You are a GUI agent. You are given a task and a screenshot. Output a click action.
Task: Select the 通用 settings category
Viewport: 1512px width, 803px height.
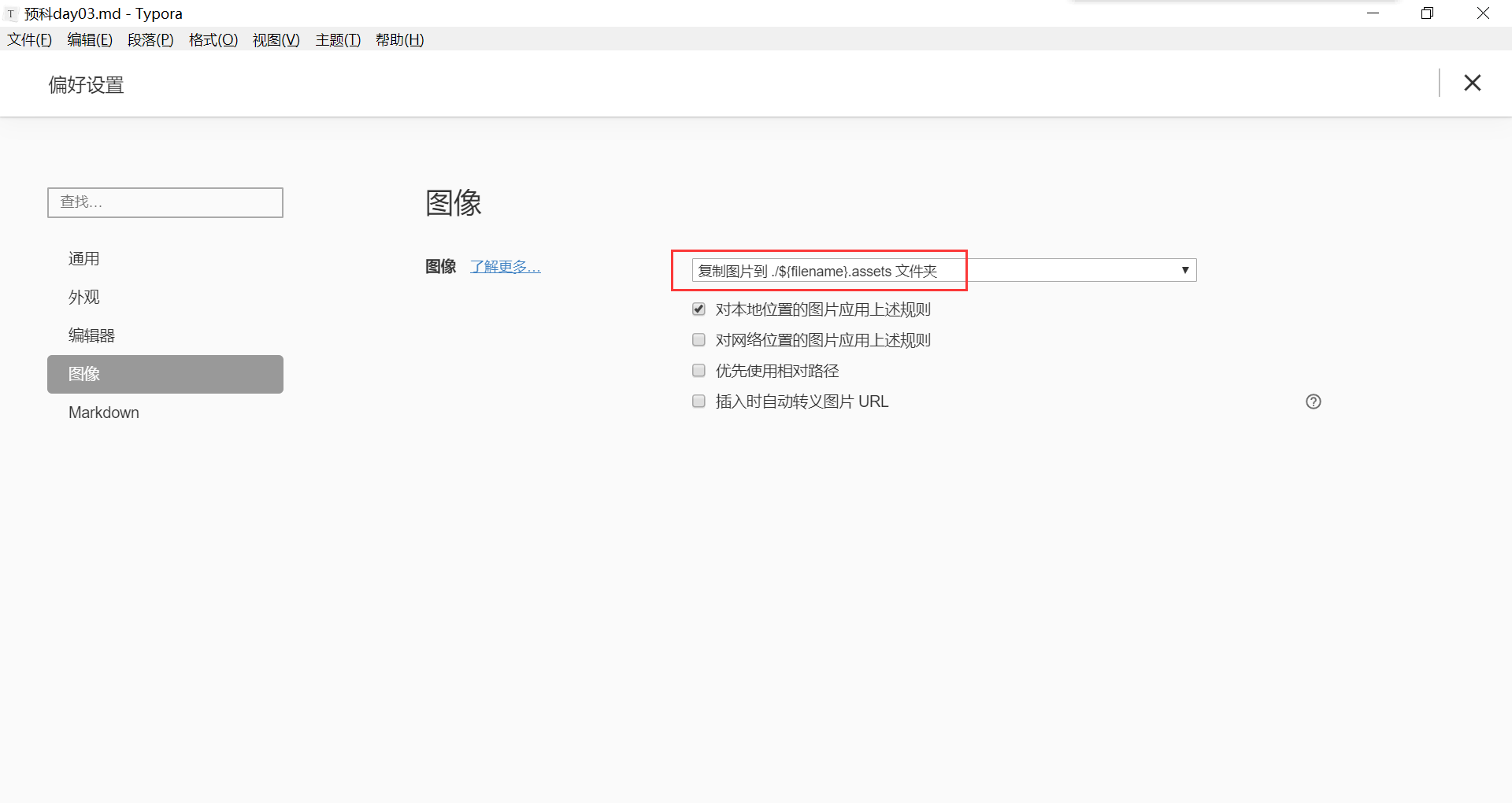(84, 259)
